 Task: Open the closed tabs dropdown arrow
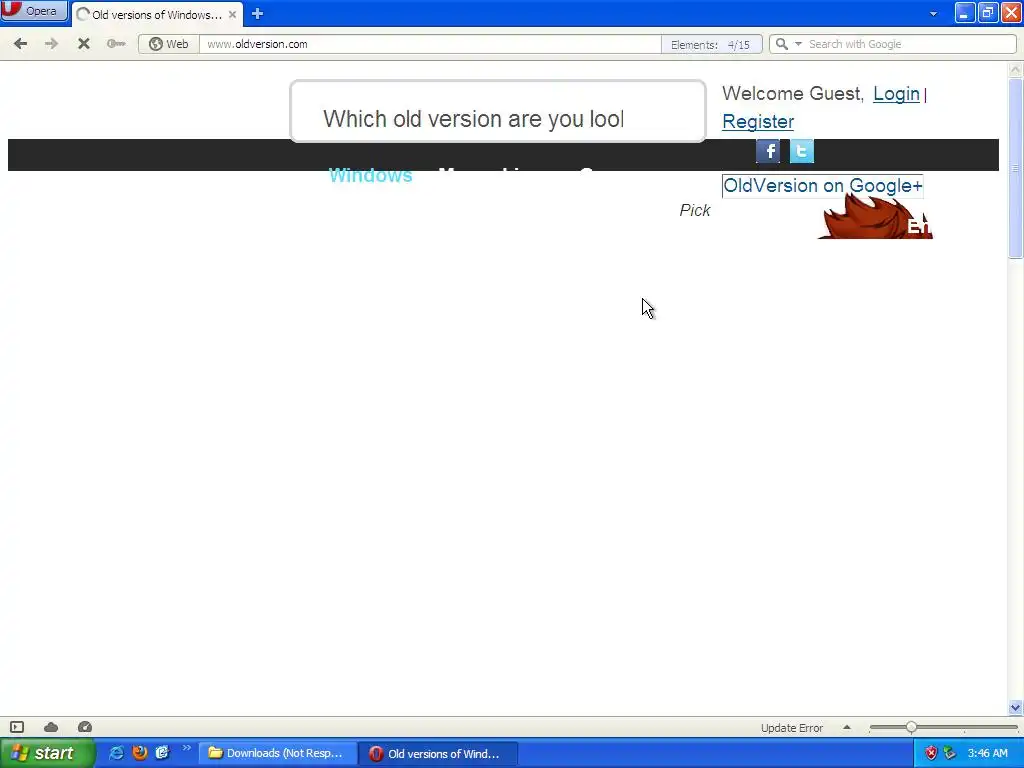pos(933,14)
